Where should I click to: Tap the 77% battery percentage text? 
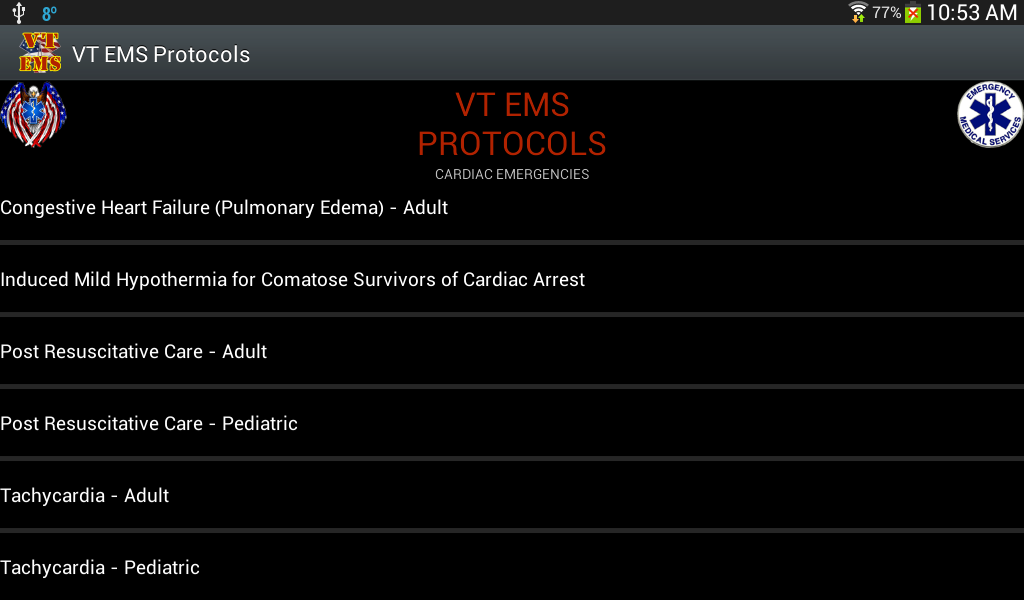886,12
